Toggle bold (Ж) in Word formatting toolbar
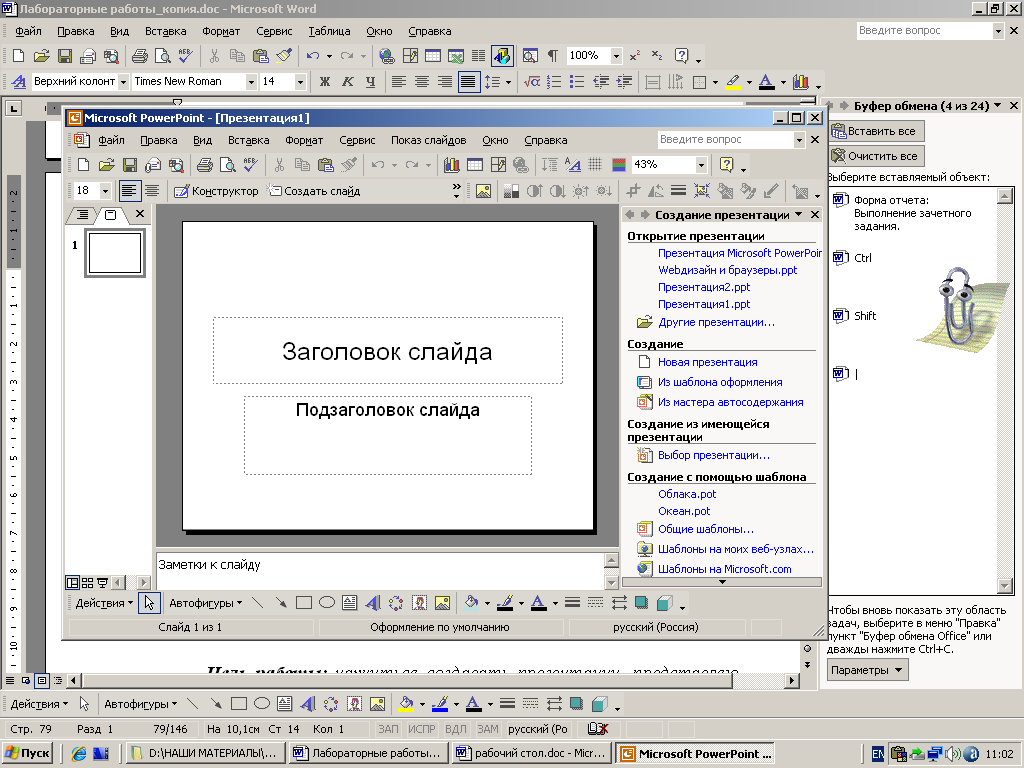 click(325, 82)
